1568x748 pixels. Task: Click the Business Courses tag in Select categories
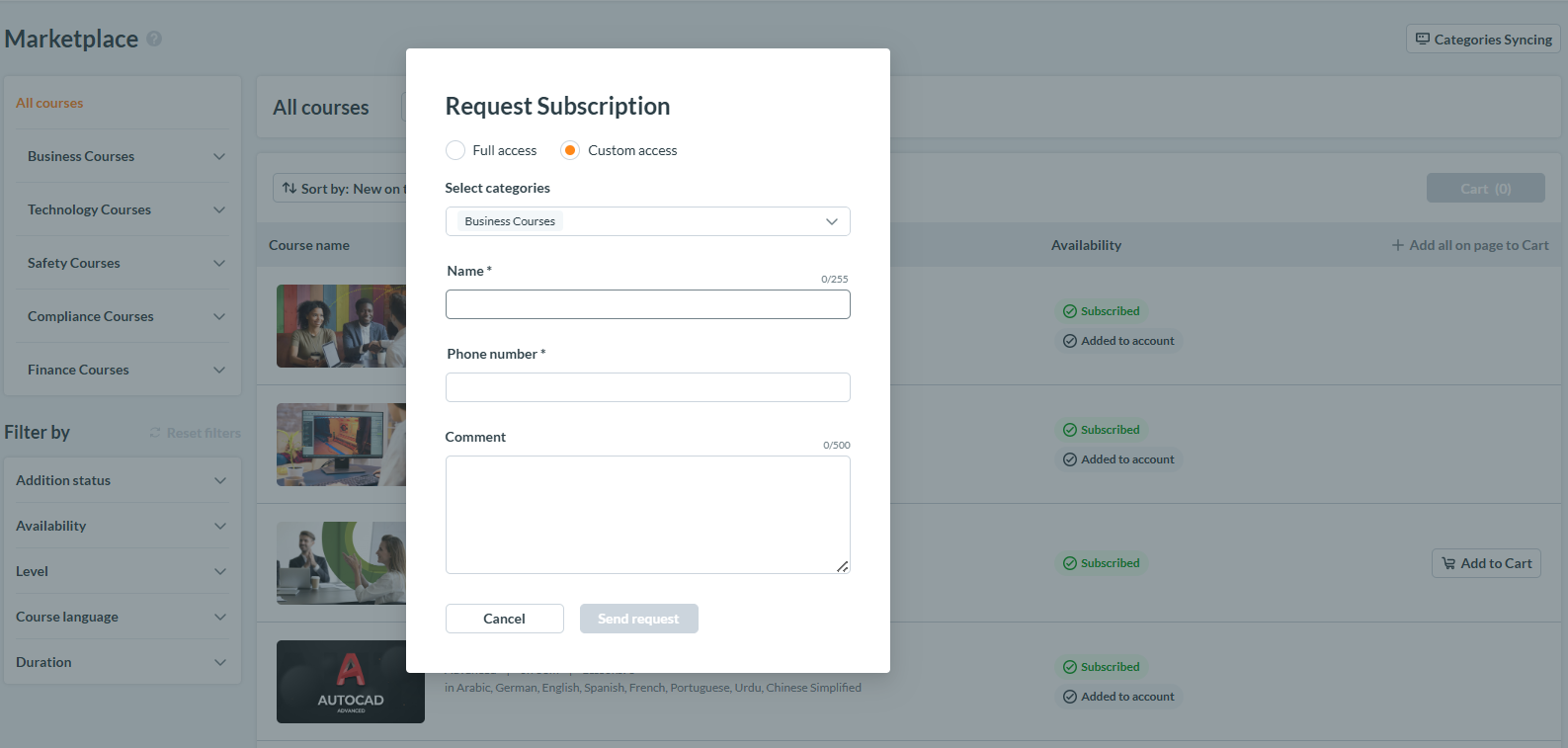click(510, 221)
